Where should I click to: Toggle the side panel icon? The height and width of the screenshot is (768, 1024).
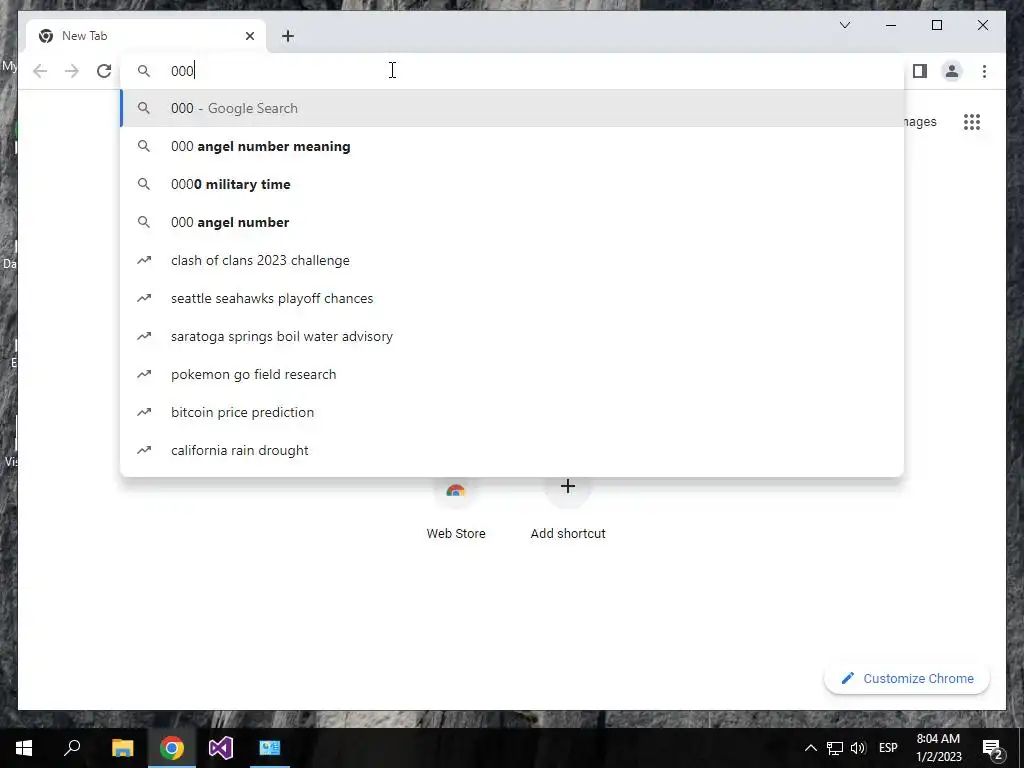point(920,71)
